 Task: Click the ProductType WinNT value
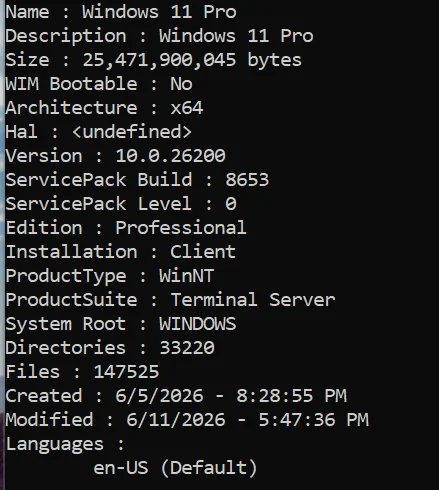tap(186, 276)
